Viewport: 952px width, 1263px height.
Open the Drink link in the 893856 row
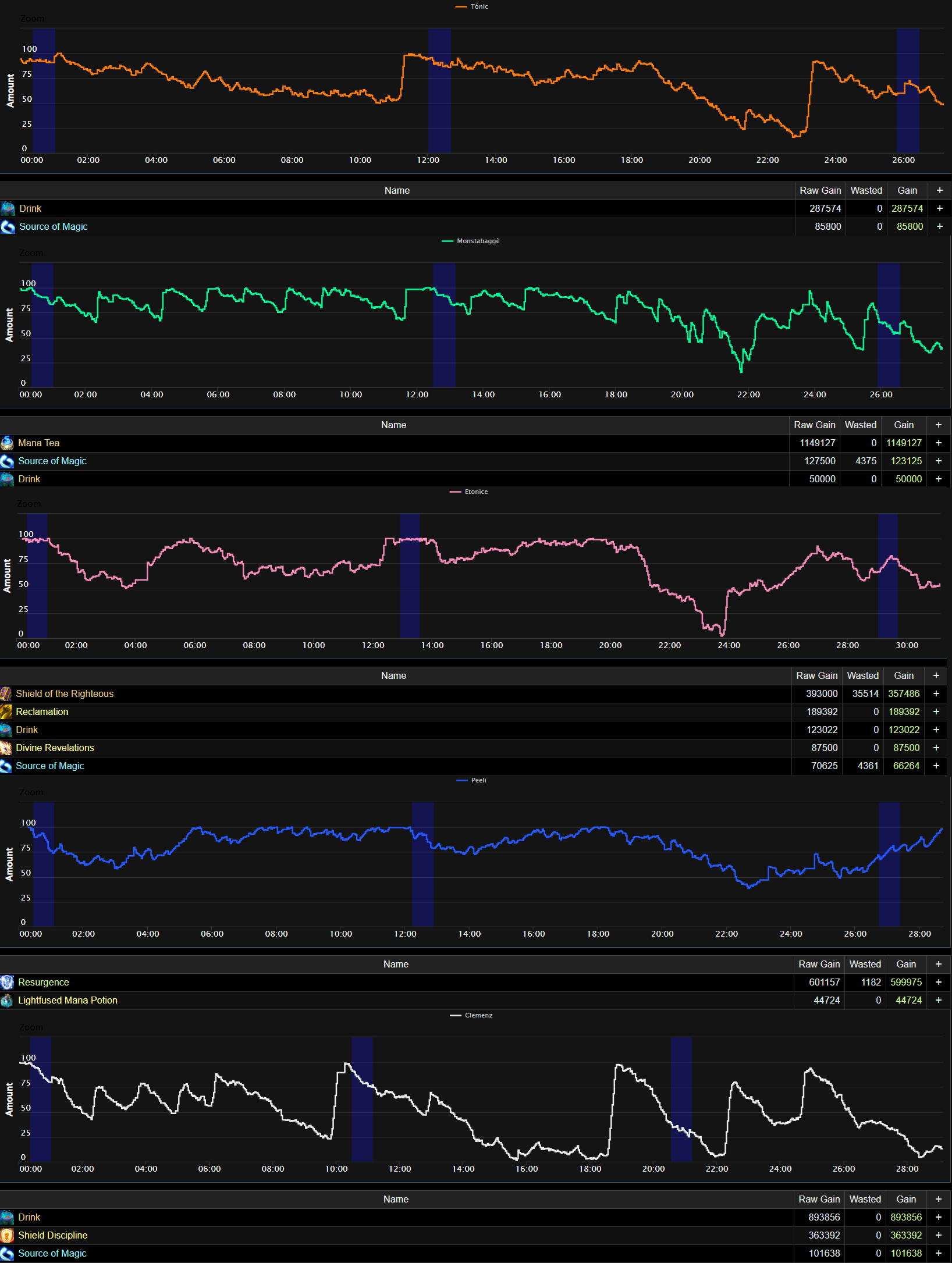(29, 1218)
